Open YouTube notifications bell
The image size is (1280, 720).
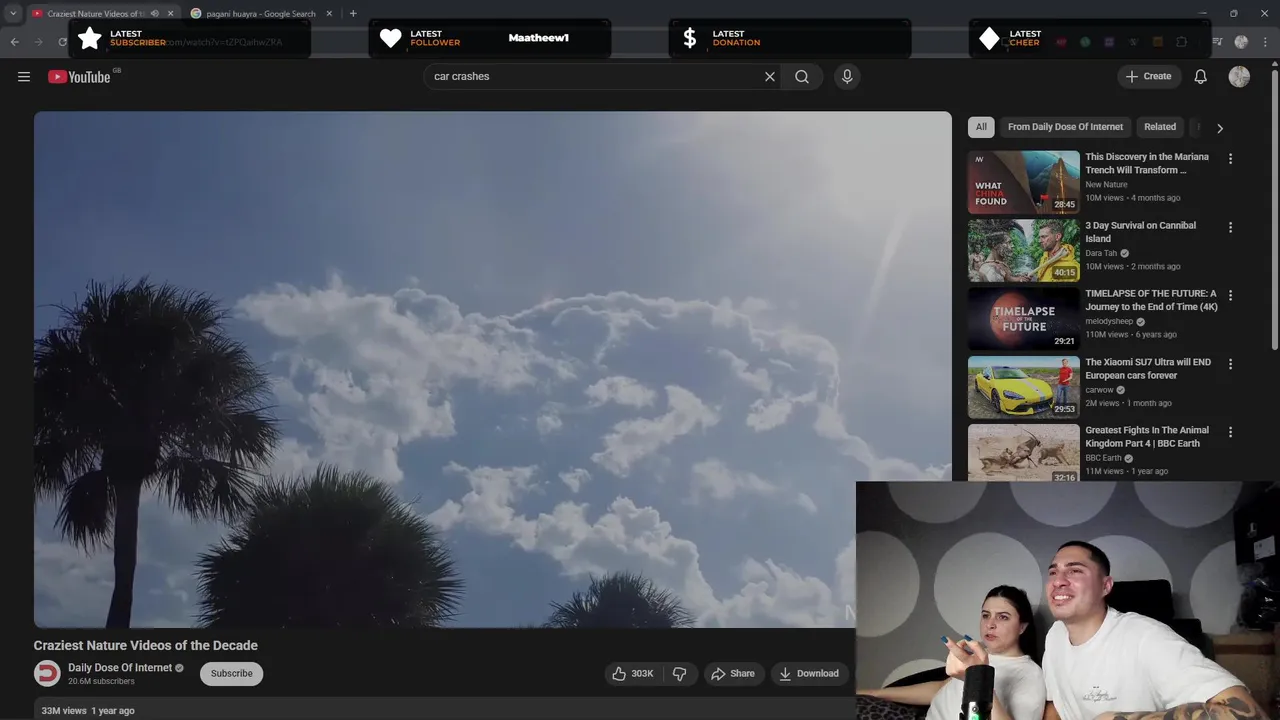pos(1201,77)
